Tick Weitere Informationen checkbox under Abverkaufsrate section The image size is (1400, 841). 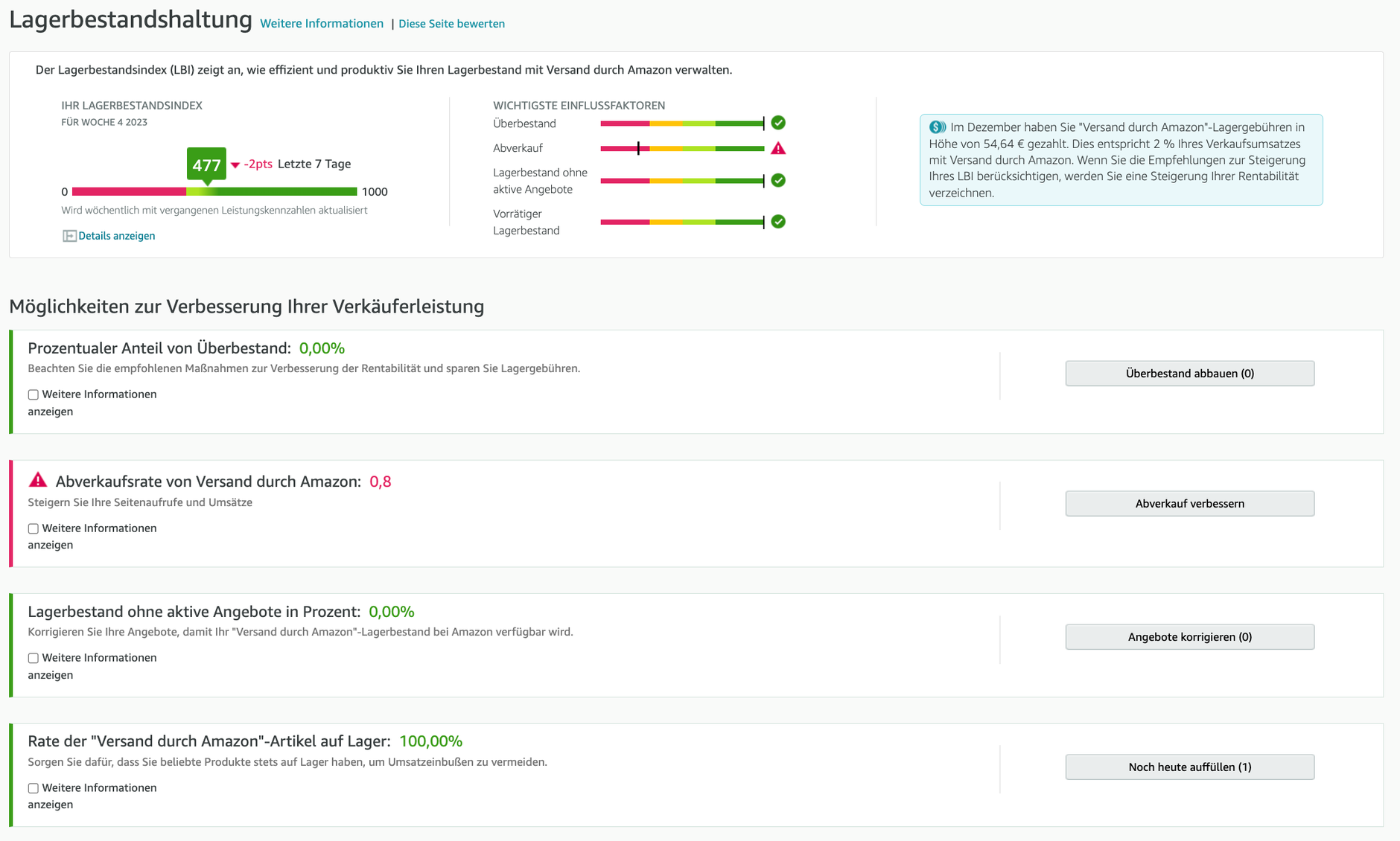(34, 528)
